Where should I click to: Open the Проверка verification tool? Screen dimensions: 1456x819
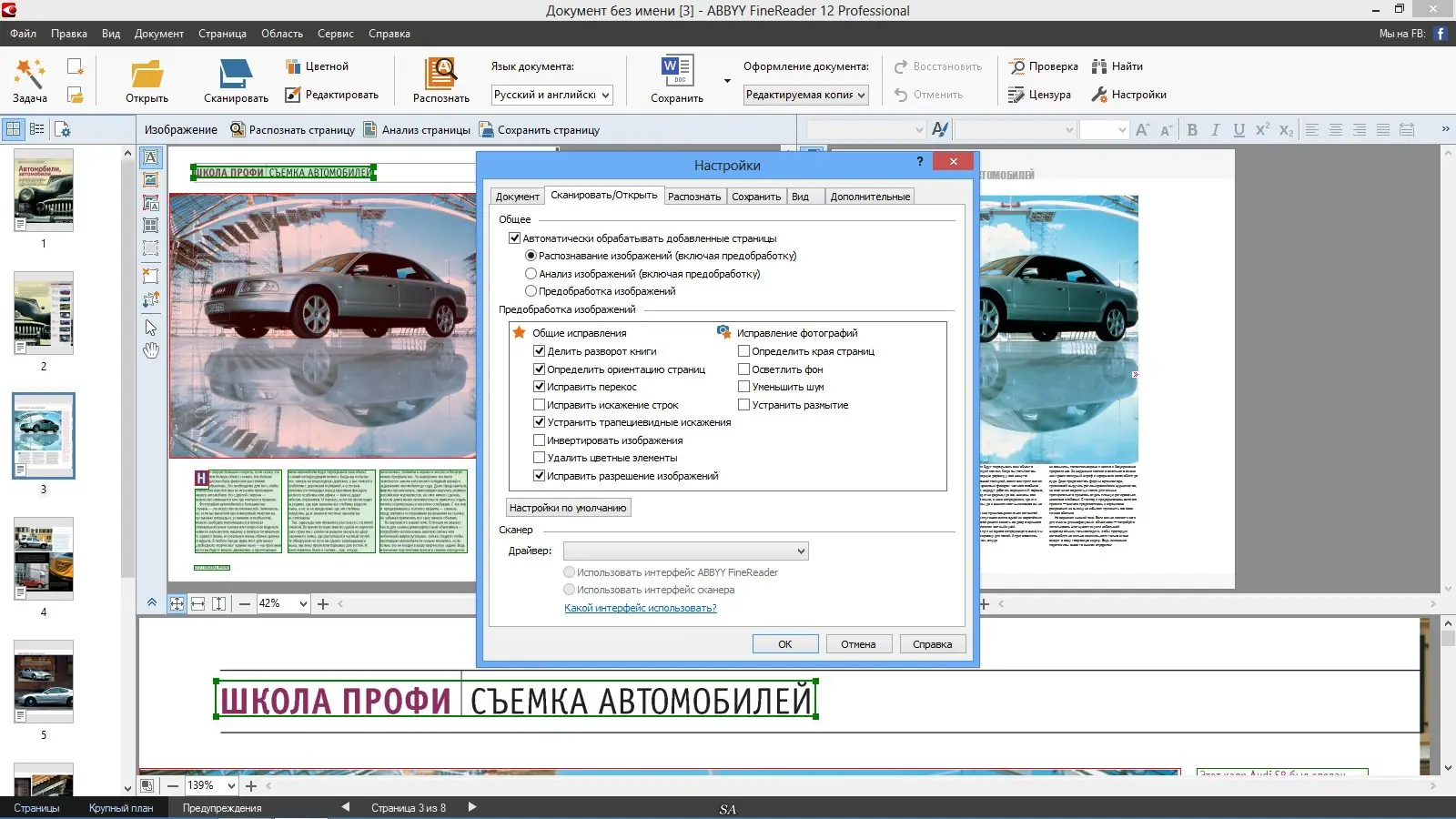(x=1043, y=66)
